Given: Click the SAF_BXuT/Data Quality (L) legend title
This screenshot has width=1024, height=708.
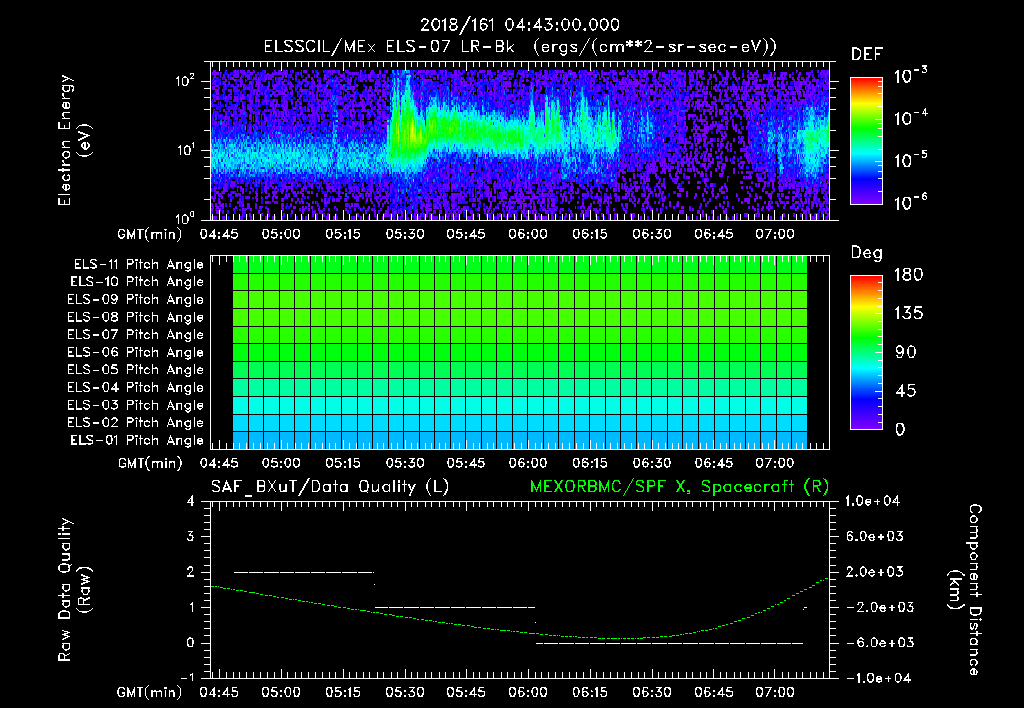Looking at the screenshot, I should pos(330,487).
